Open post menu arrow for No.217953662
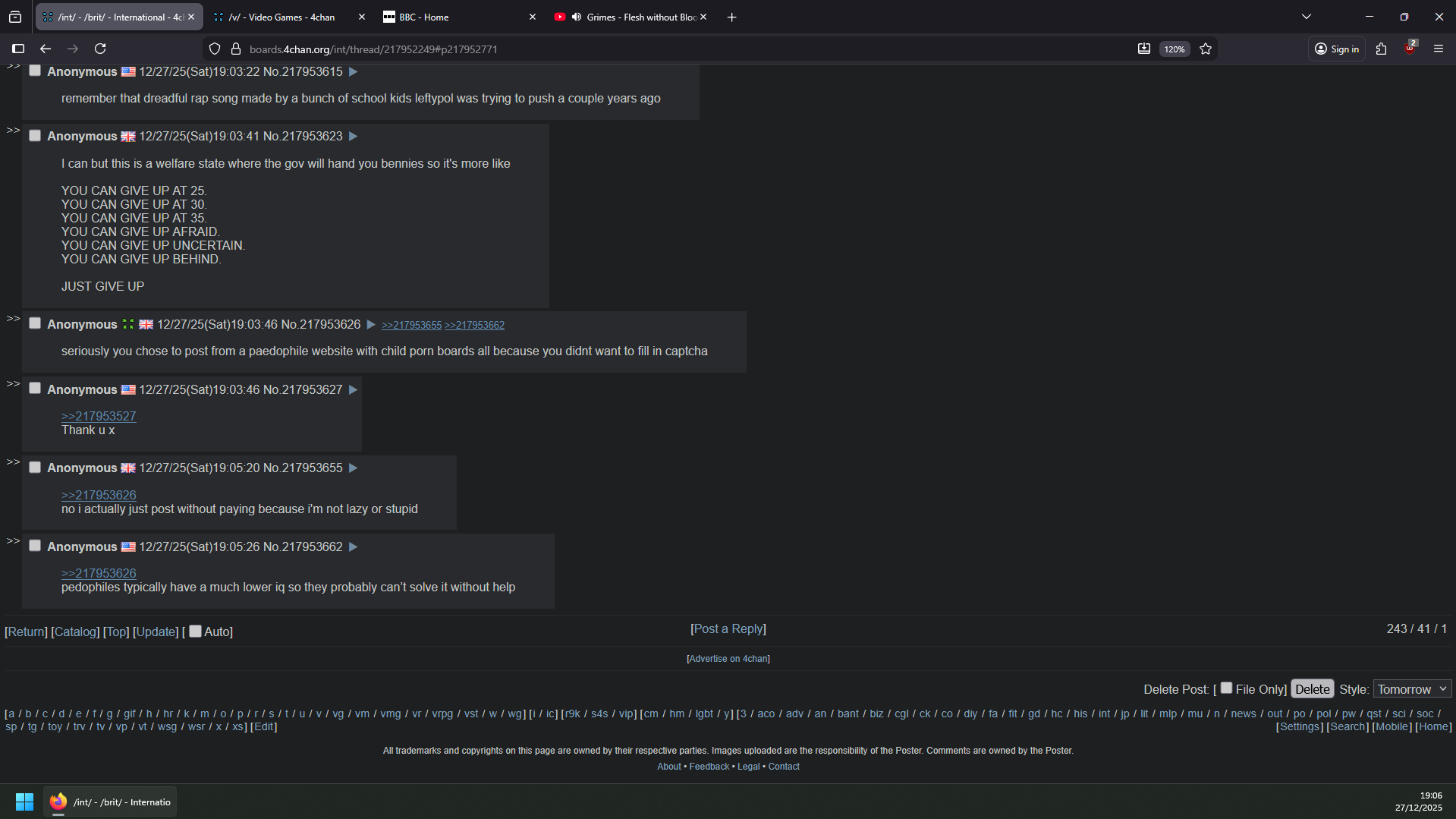Image resolution: width=1456 pixels, height=819 pixels. tap(353, 547)
